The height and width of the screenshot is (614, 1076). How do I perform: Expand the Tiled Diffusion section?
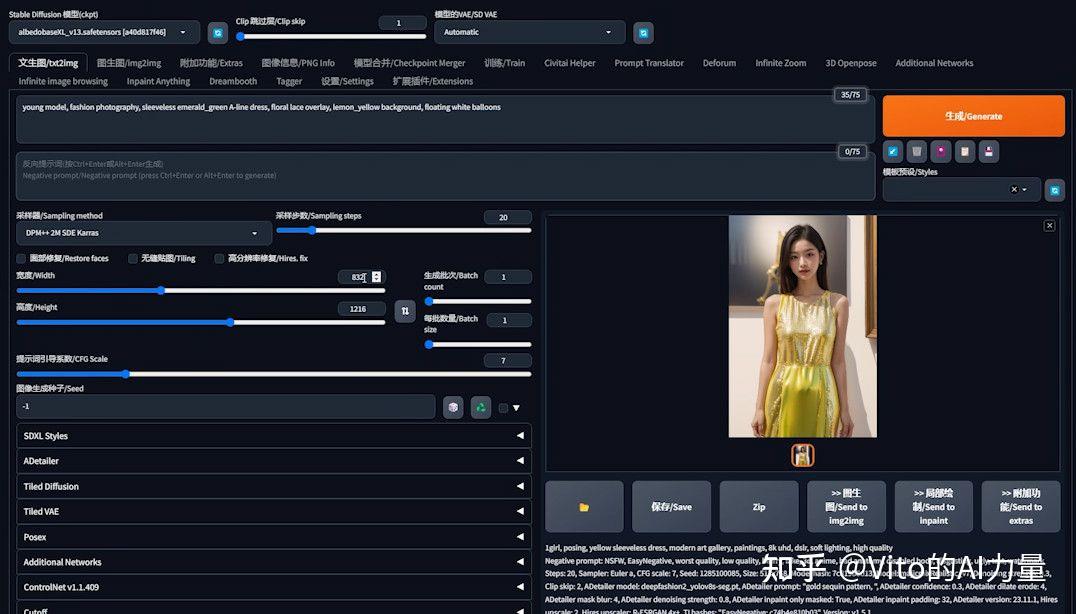(274, 486)
